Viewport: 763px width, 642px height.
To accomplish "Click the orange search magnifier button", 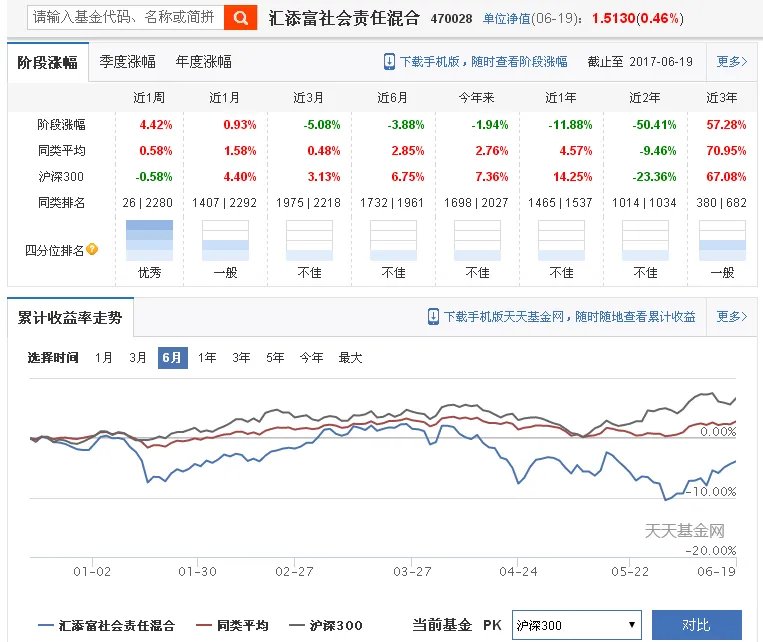I will pos(240,18).
